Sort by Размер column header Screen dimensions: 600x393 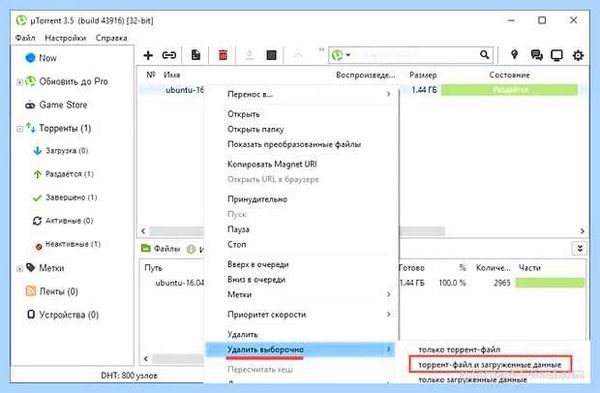coord(423,75)
